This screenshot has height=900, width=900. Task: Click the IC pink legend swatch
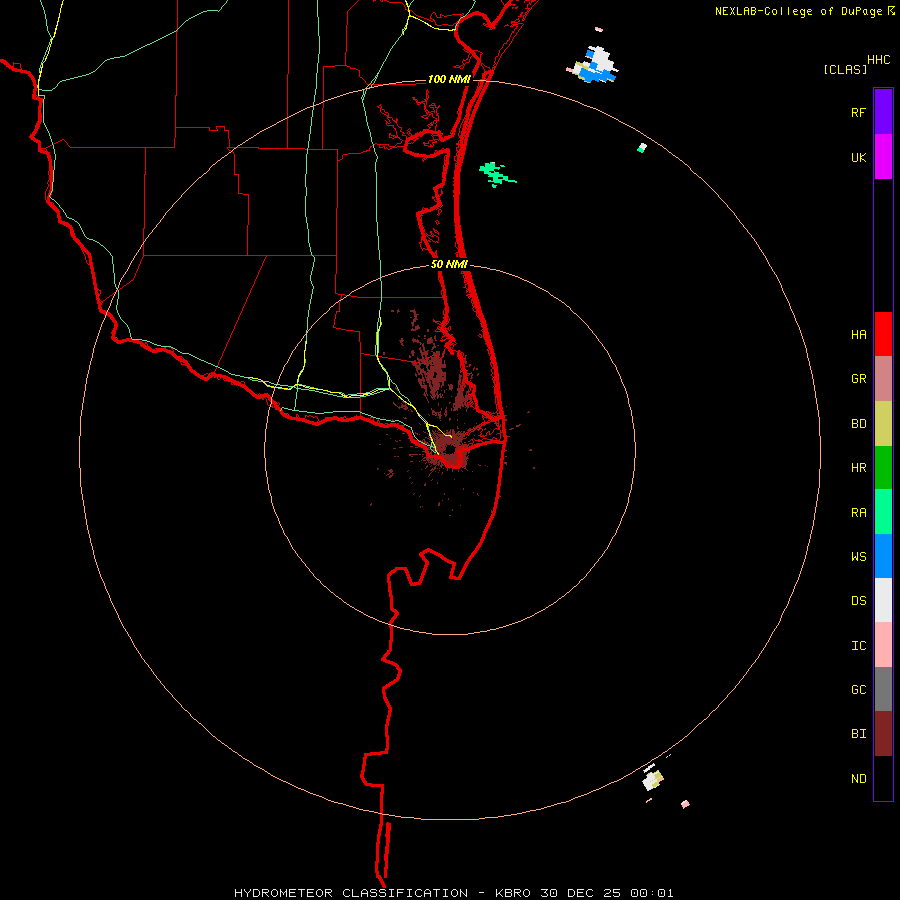(x=883, y=645)
